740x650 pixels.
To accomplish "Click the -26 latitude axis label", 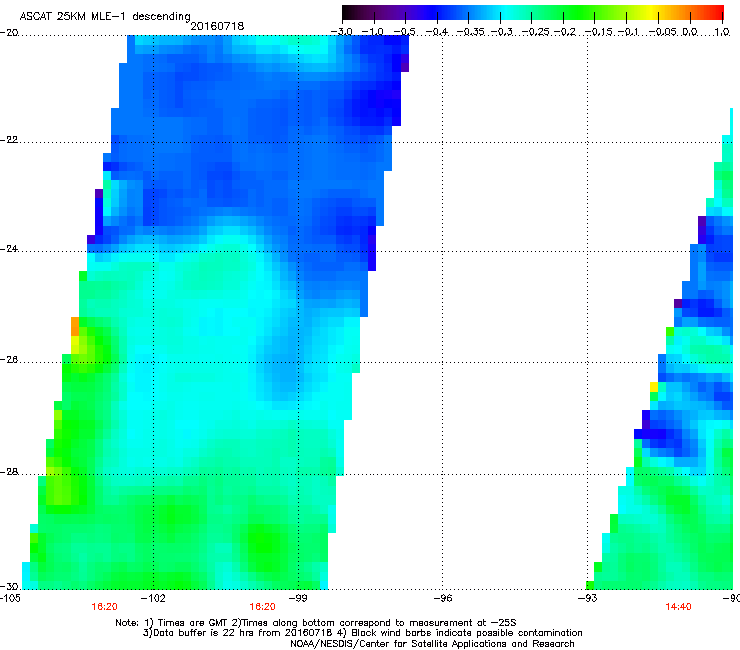I will [9, 359].
